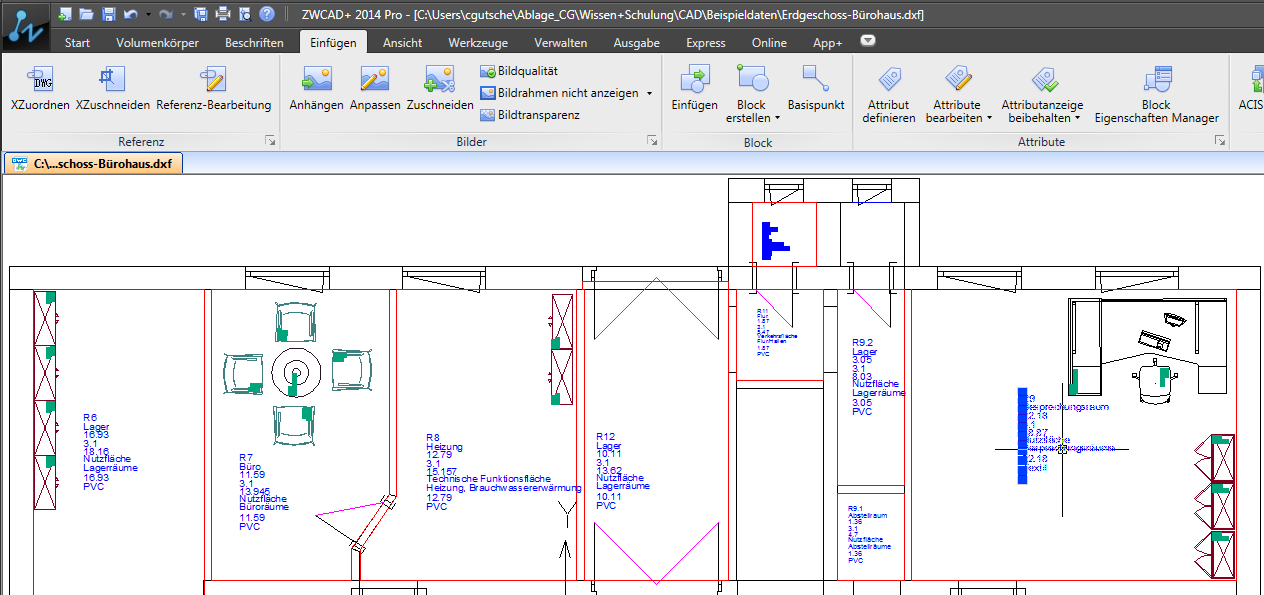Open Referenz-Bearbeitung tool
This screenshot has height=595, width=1264.
point(213,80)
